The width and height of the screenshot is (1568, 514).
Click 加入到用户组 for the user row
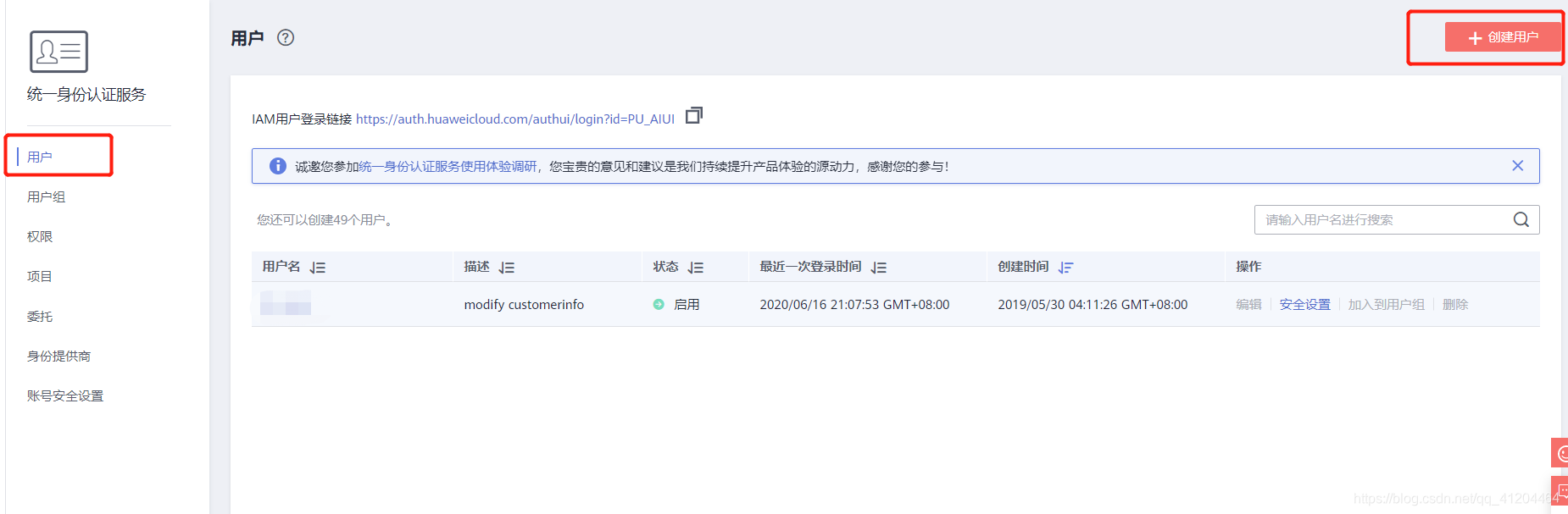pos(1387,304)
